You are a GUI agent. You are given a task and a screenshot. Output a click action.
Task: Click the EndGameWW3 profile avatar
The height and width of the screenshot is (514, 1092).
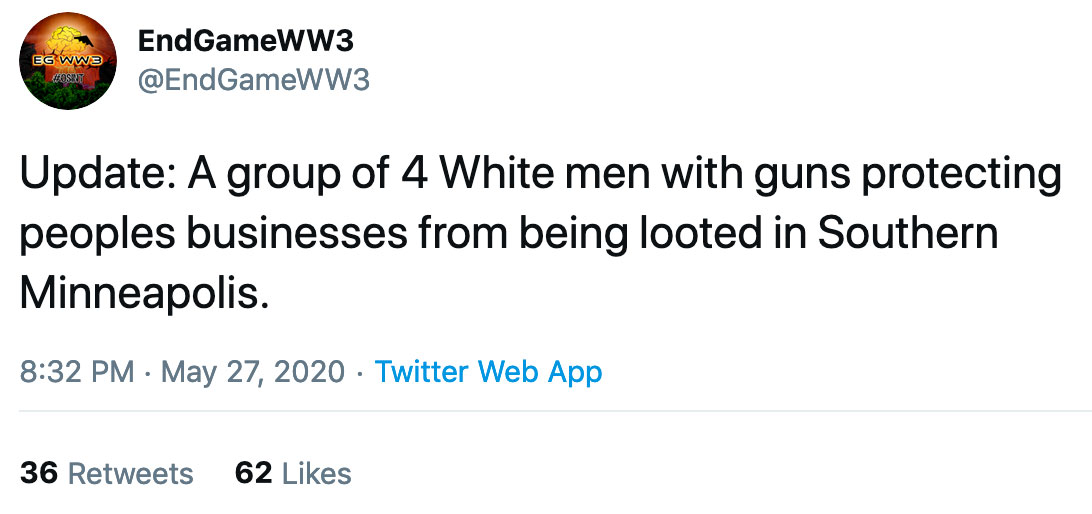[69, 62]
